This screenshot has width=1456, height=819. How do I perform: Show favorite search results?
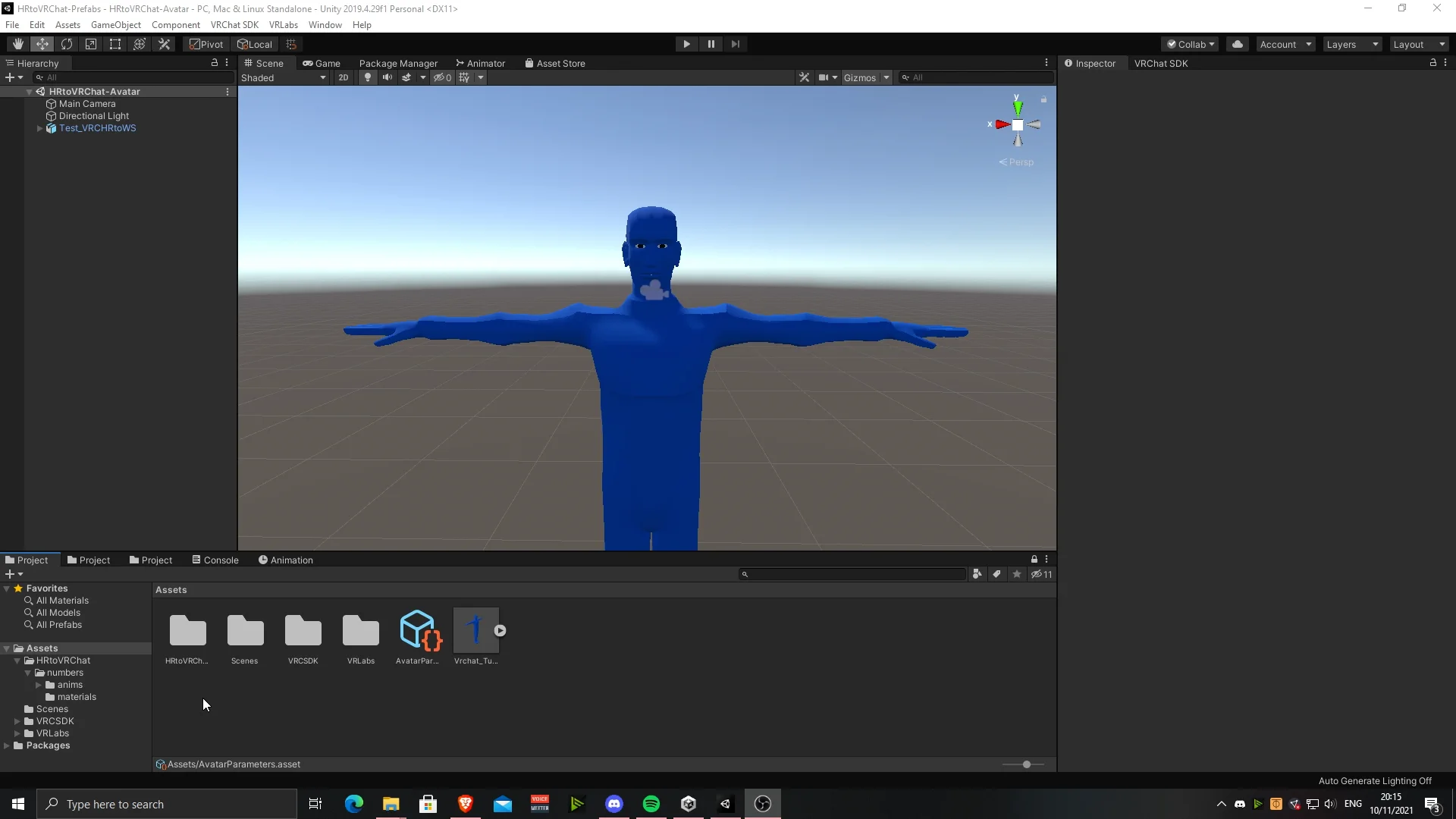1016,574
